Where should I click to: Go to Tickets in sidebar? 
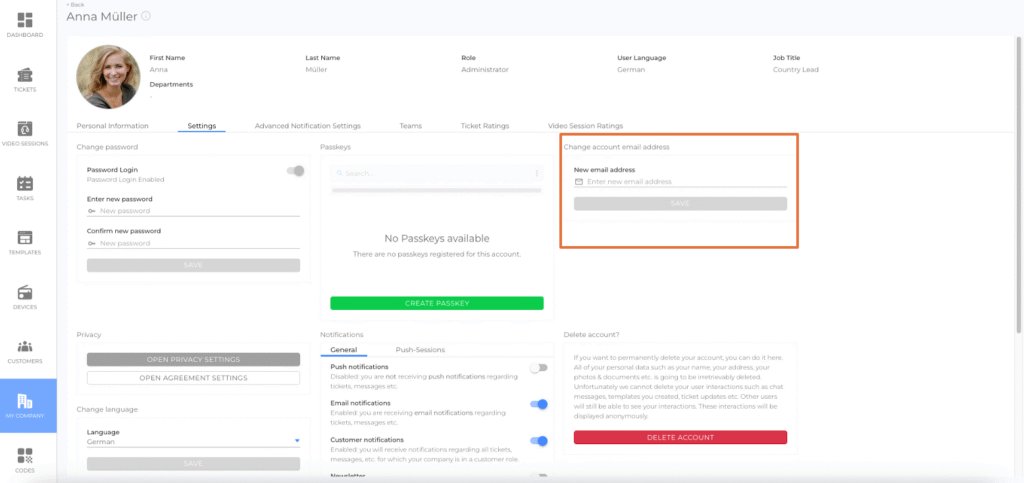(25, 76)
